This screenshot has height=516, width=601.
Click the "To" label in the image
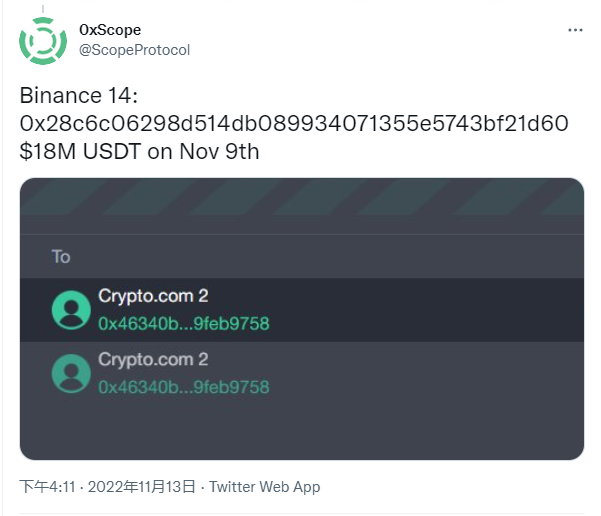[x=61, y=257]
